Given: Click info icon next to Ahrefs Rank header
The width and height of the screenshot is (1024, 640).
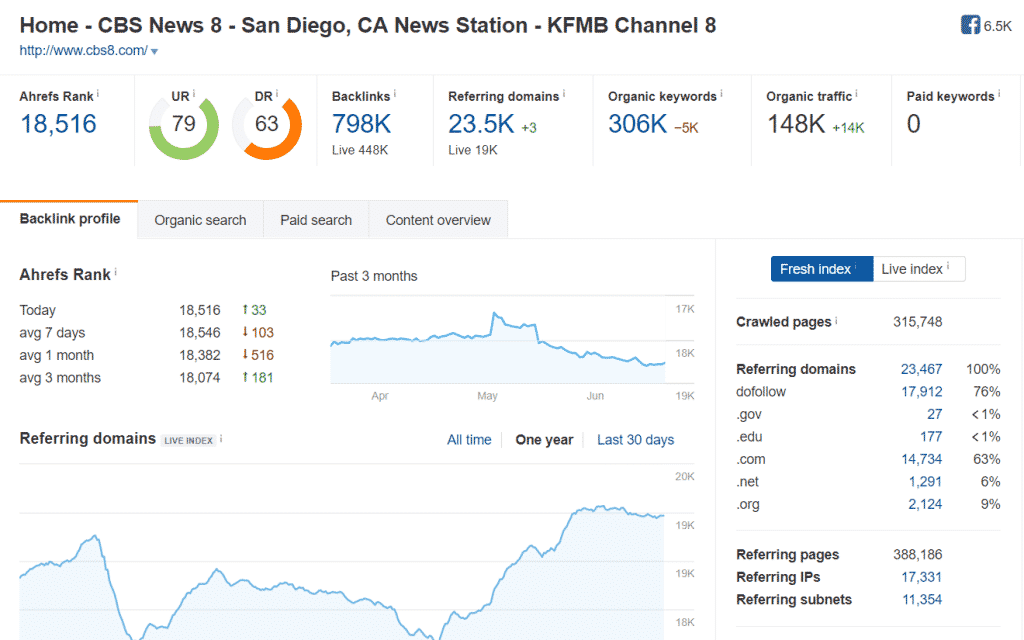Looking at the screenshot, I should [98, 94].
